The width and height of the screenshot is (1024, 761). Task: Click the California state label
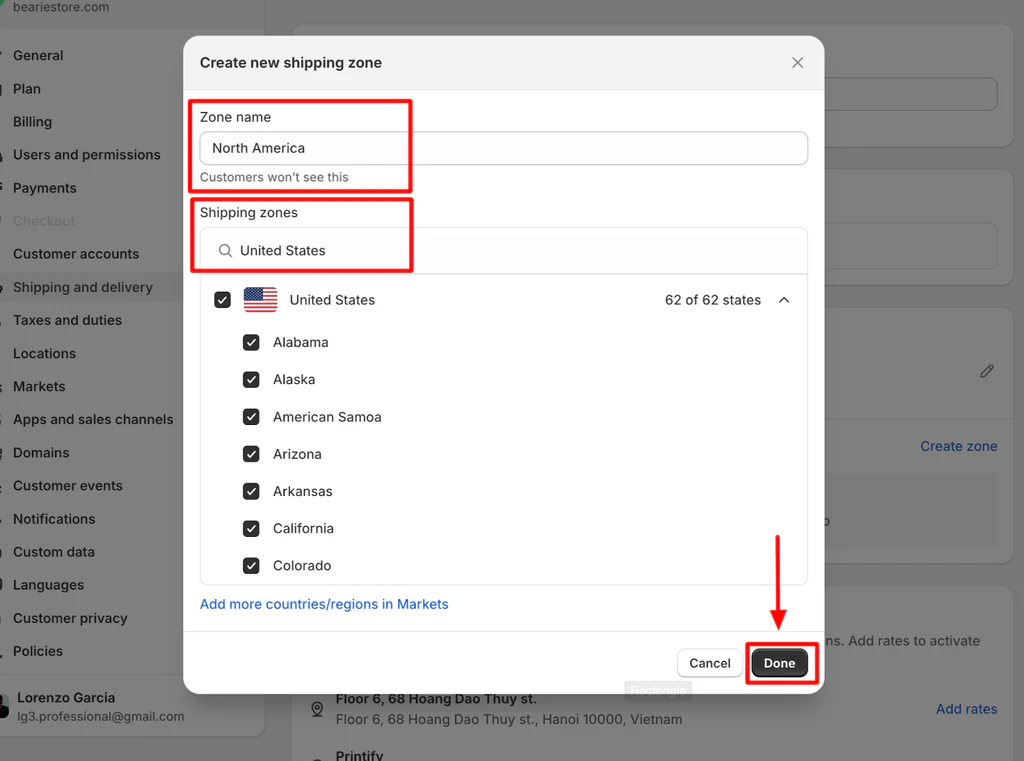(x=303, y=528)
